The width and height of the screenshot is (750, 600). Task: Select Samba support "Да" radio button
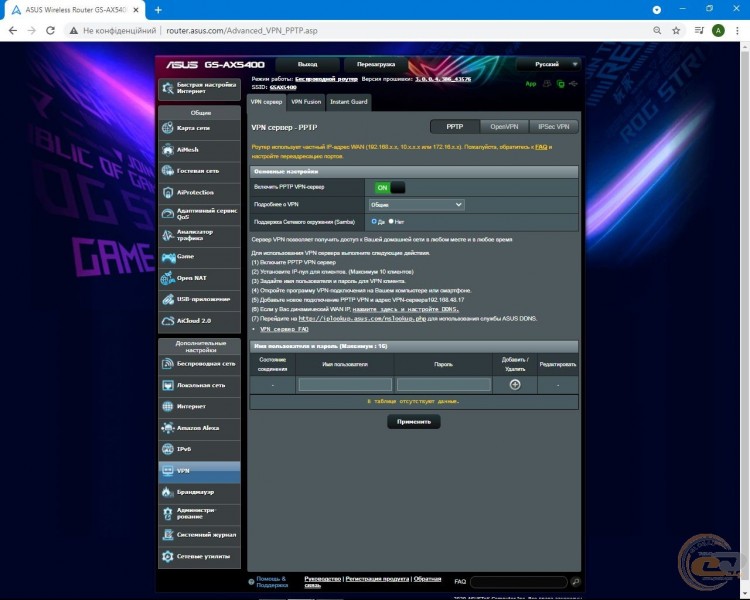tap(374, 222)
